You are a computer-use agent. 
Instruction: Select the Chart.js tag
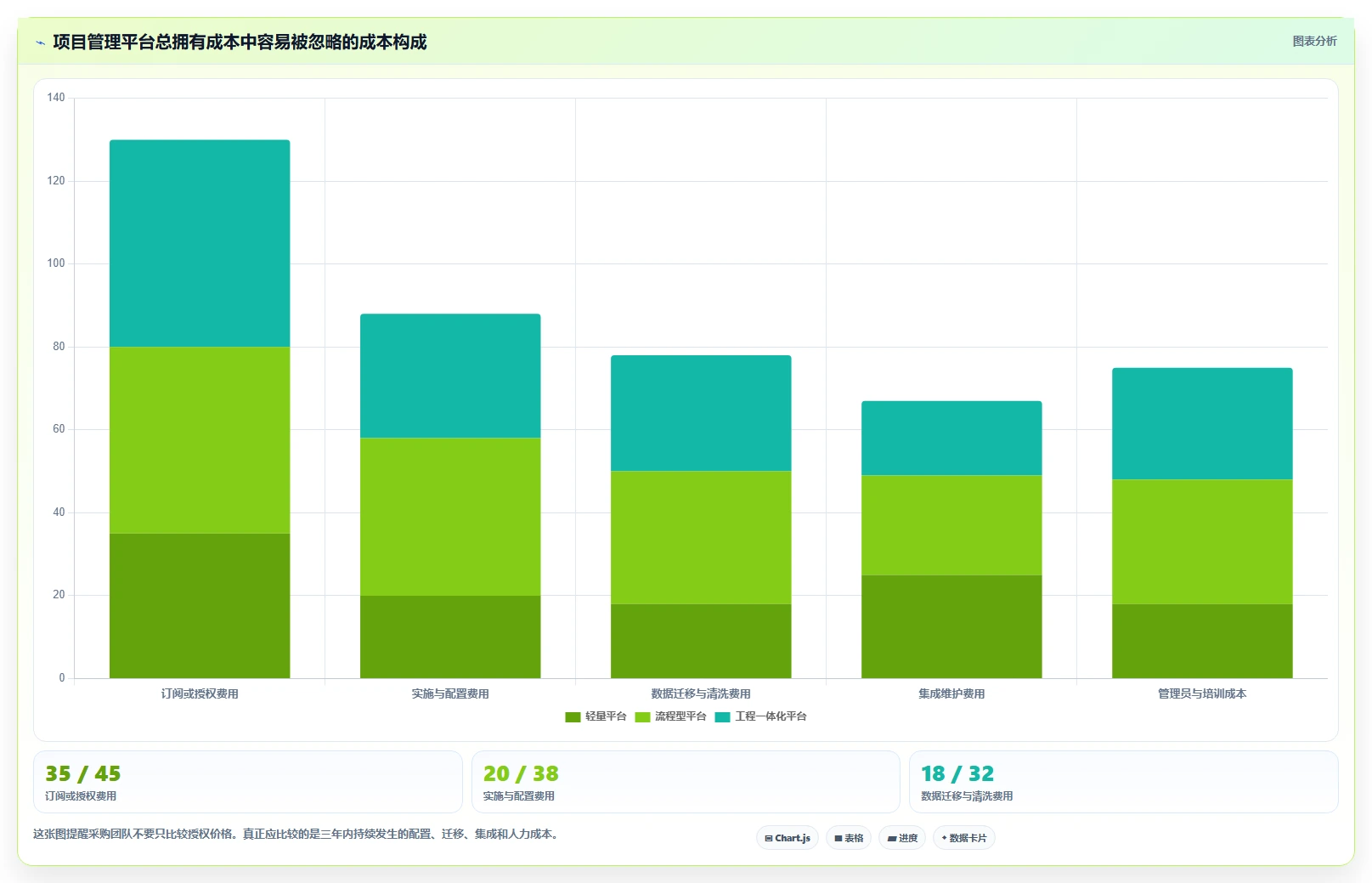tap(788, 838)
